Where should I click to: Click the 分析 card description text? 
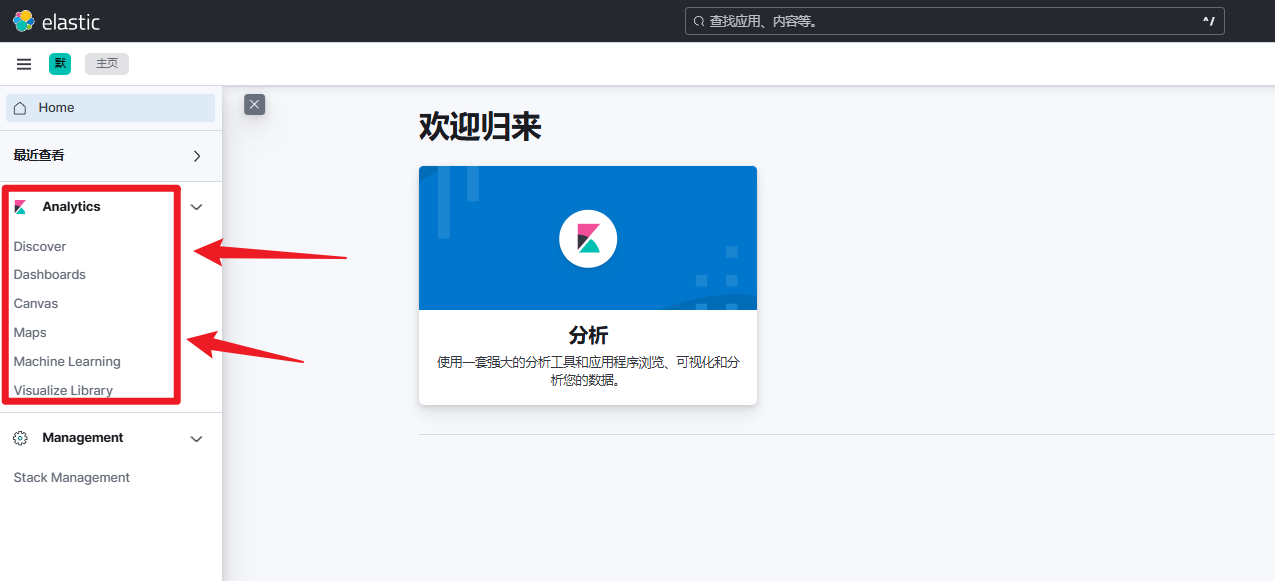[x=588, y=371]
